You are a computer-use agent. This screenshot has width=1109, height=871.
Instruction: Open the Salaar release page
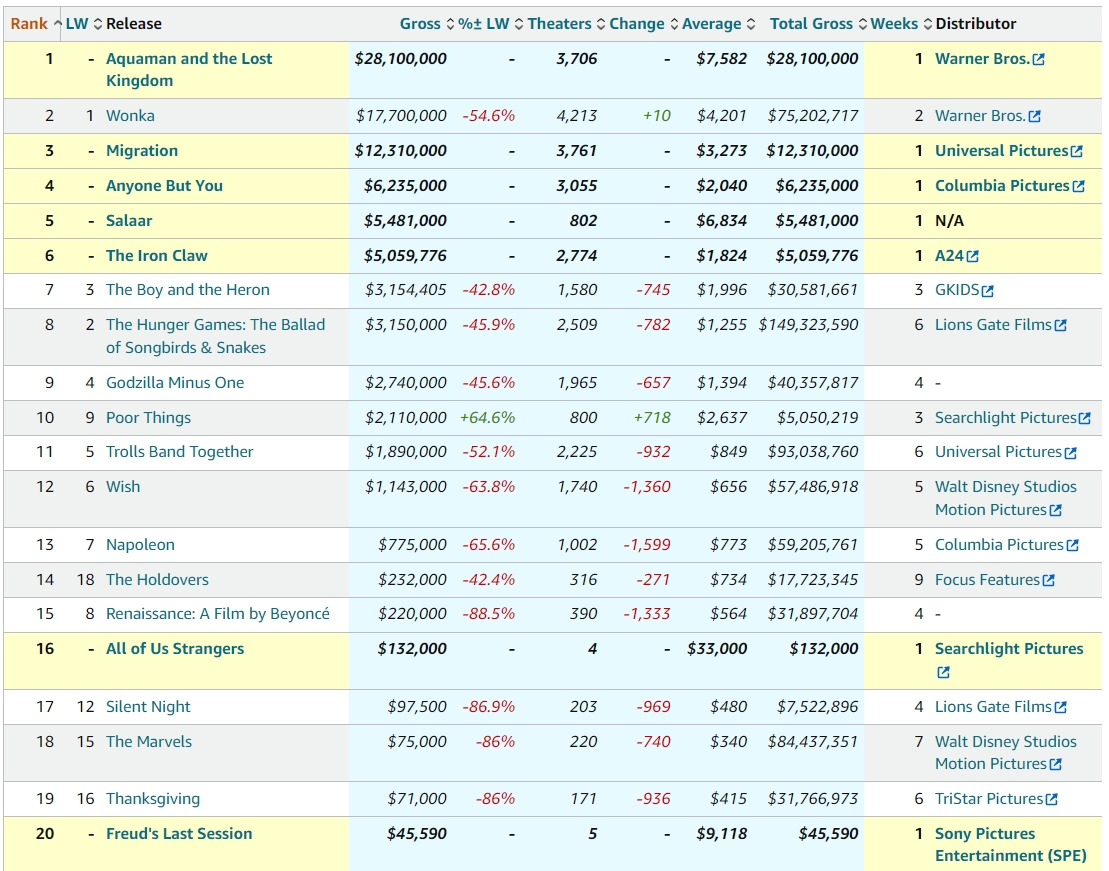129,221
